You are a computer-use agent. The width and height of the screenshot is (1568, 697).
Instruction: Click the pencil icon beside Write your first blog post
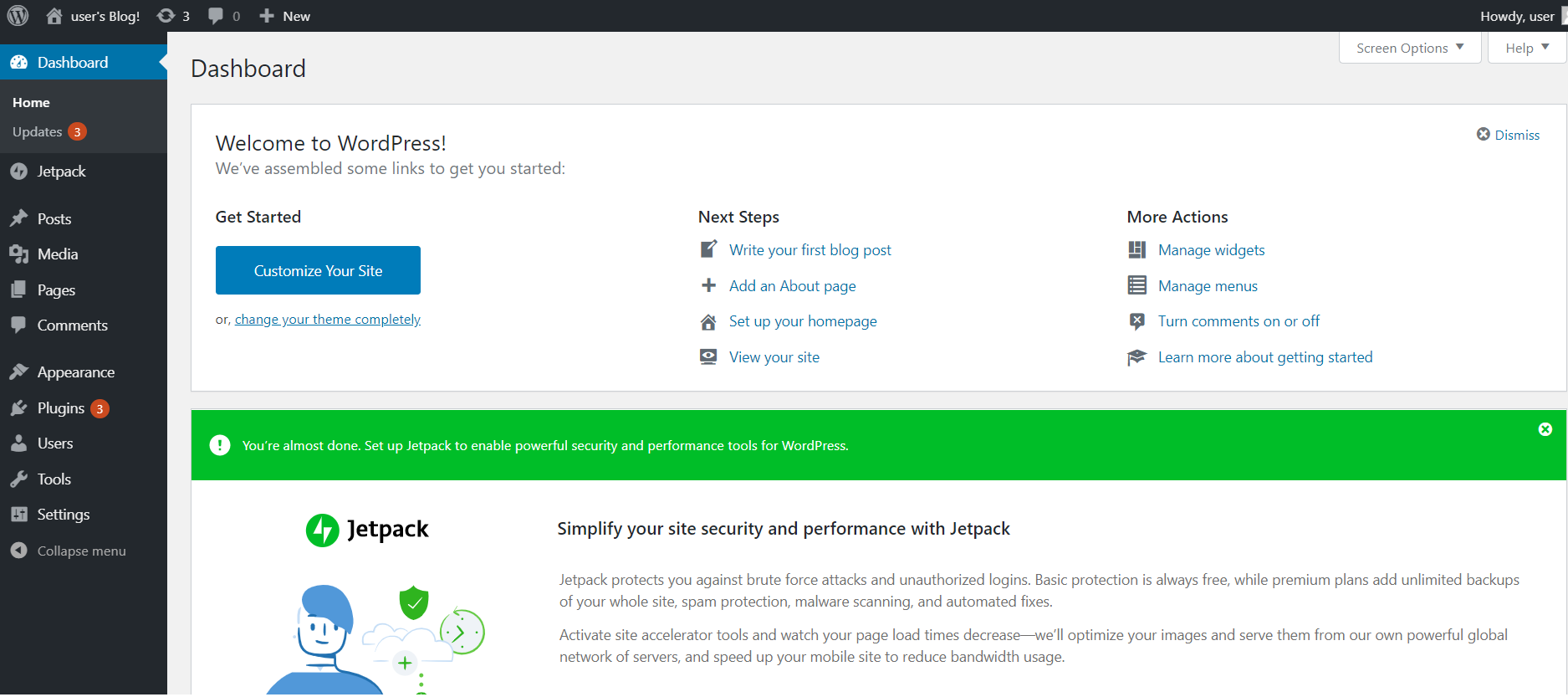point(708,249)
